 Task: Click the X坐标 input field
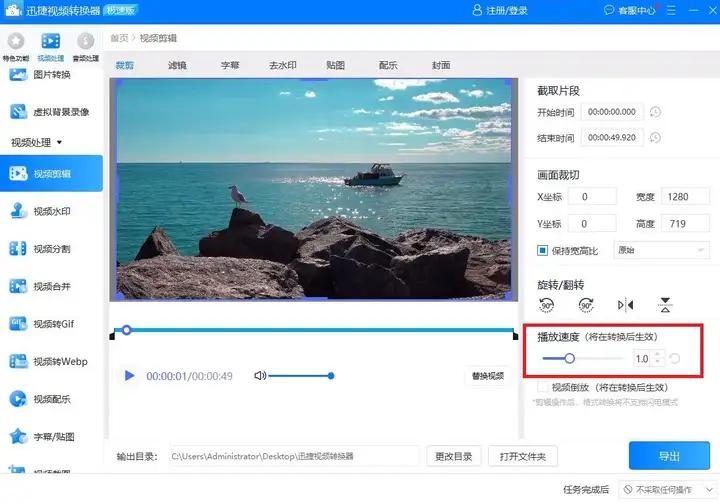pyautogui.click(x=592, y=197)
